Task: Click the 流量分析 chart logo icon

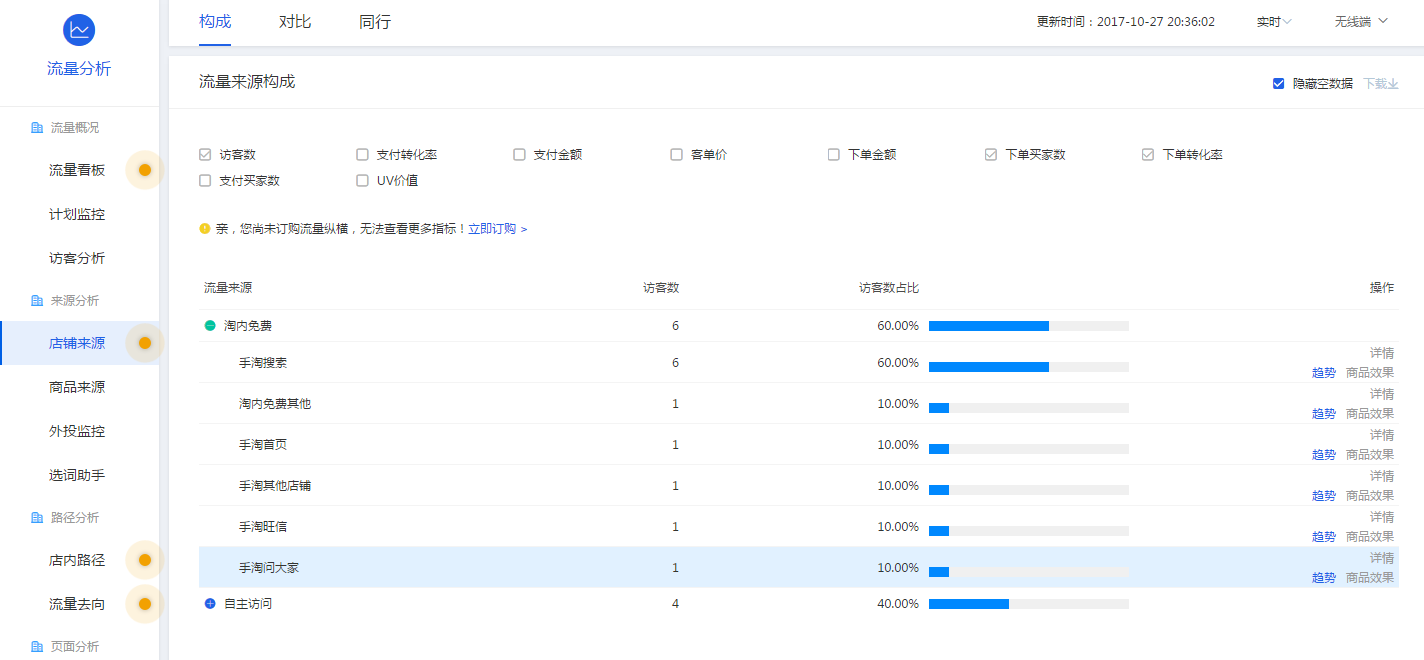Action: (79, 30)
